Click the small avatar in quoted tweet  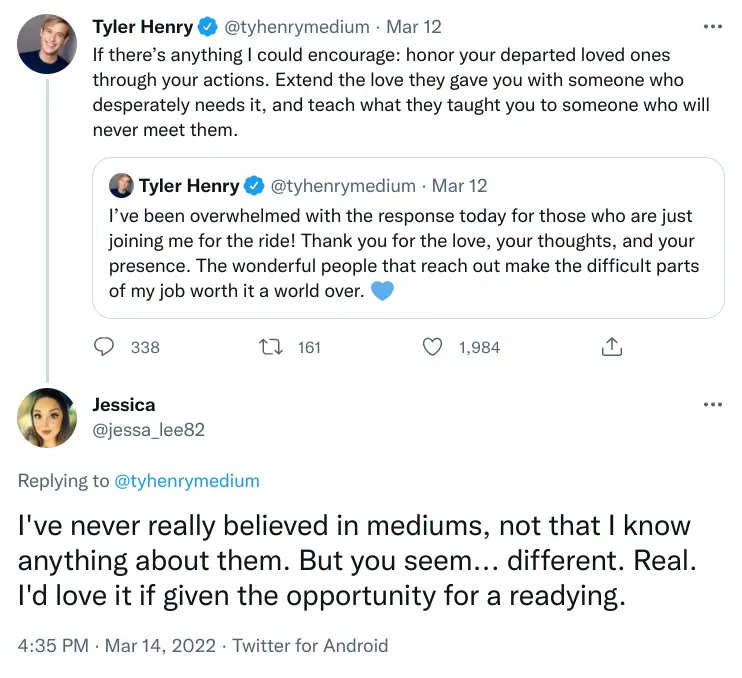[x=121, y=185]
